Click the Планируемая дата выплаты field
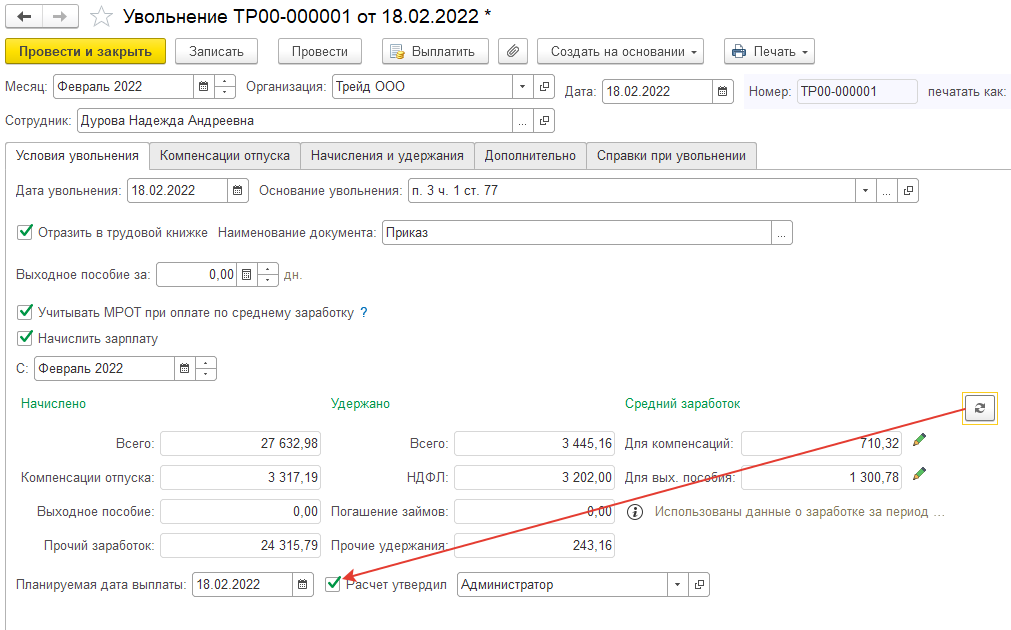This screenshot has height=630, width=1011. point(242,585)
